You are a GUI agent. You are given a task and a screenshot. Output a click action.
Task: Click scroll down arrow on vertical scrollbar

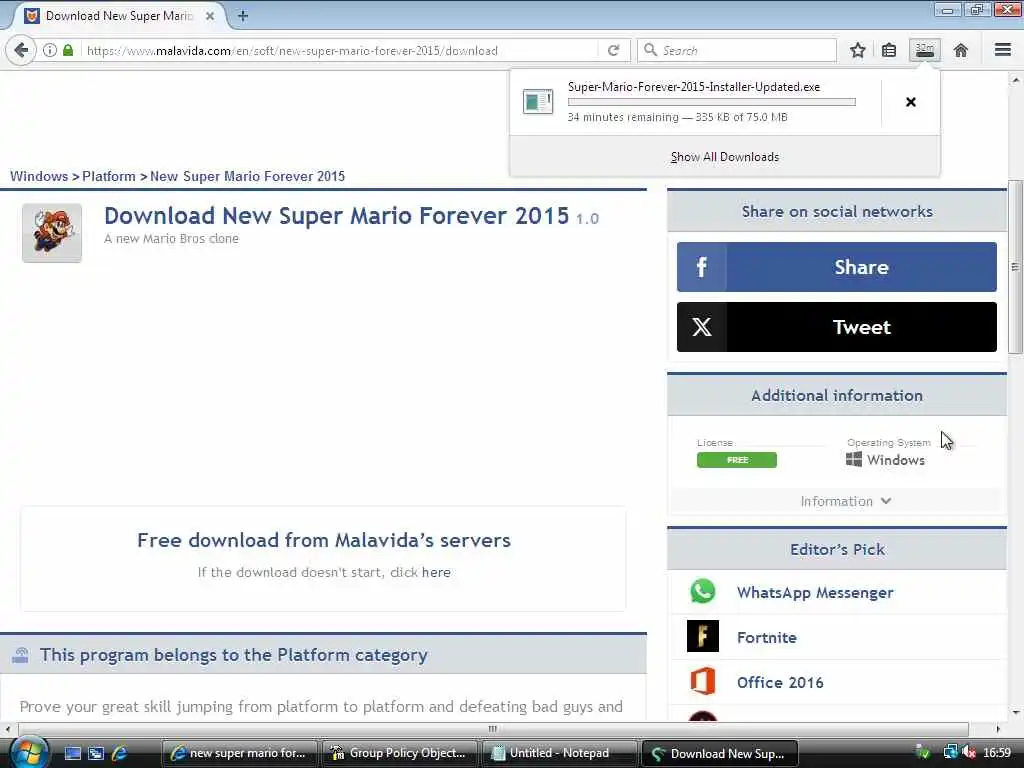pyautogui.click(x=1015, y=712)
